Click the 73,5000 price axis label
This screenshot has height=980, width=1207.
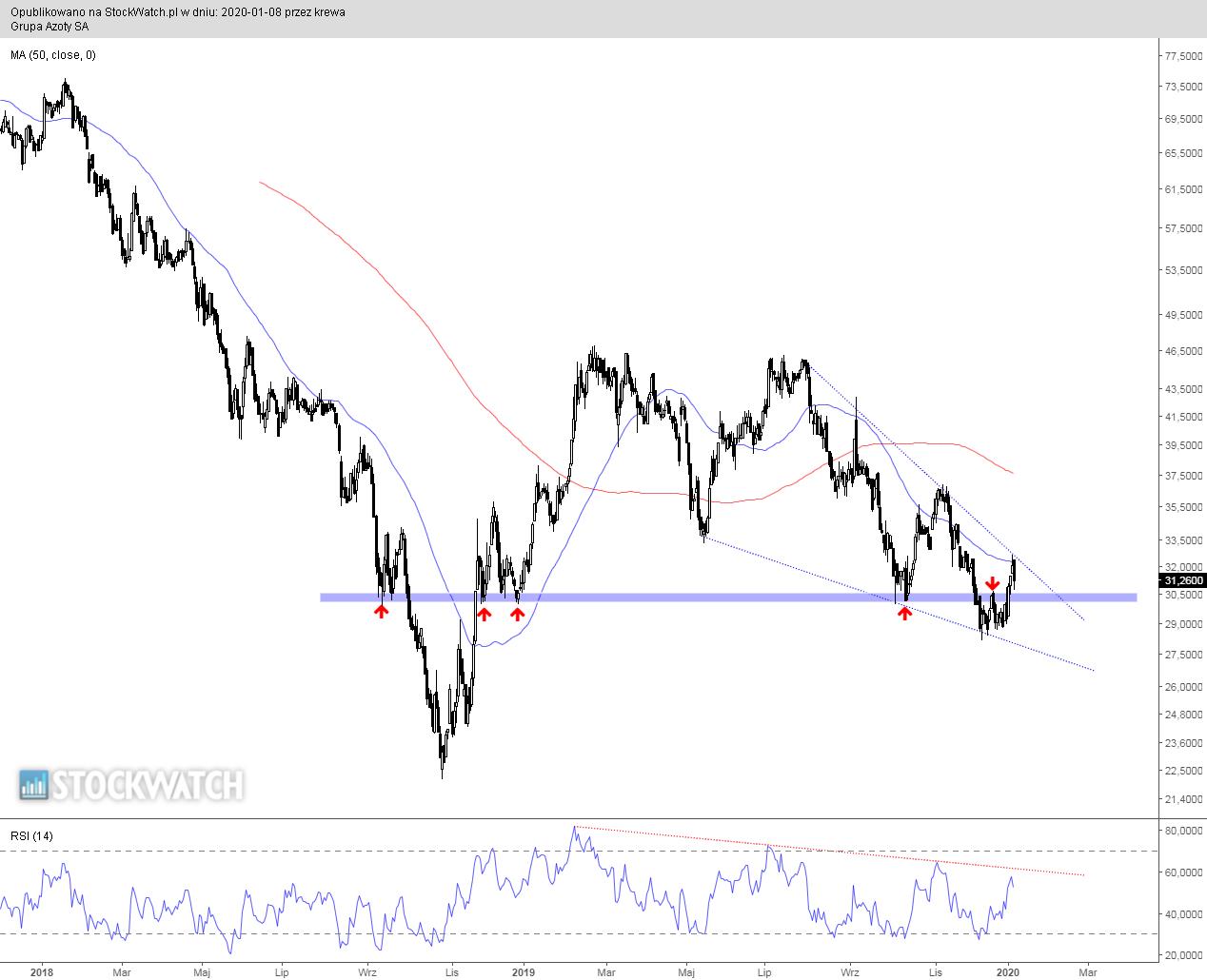(x=1183, y=87)
